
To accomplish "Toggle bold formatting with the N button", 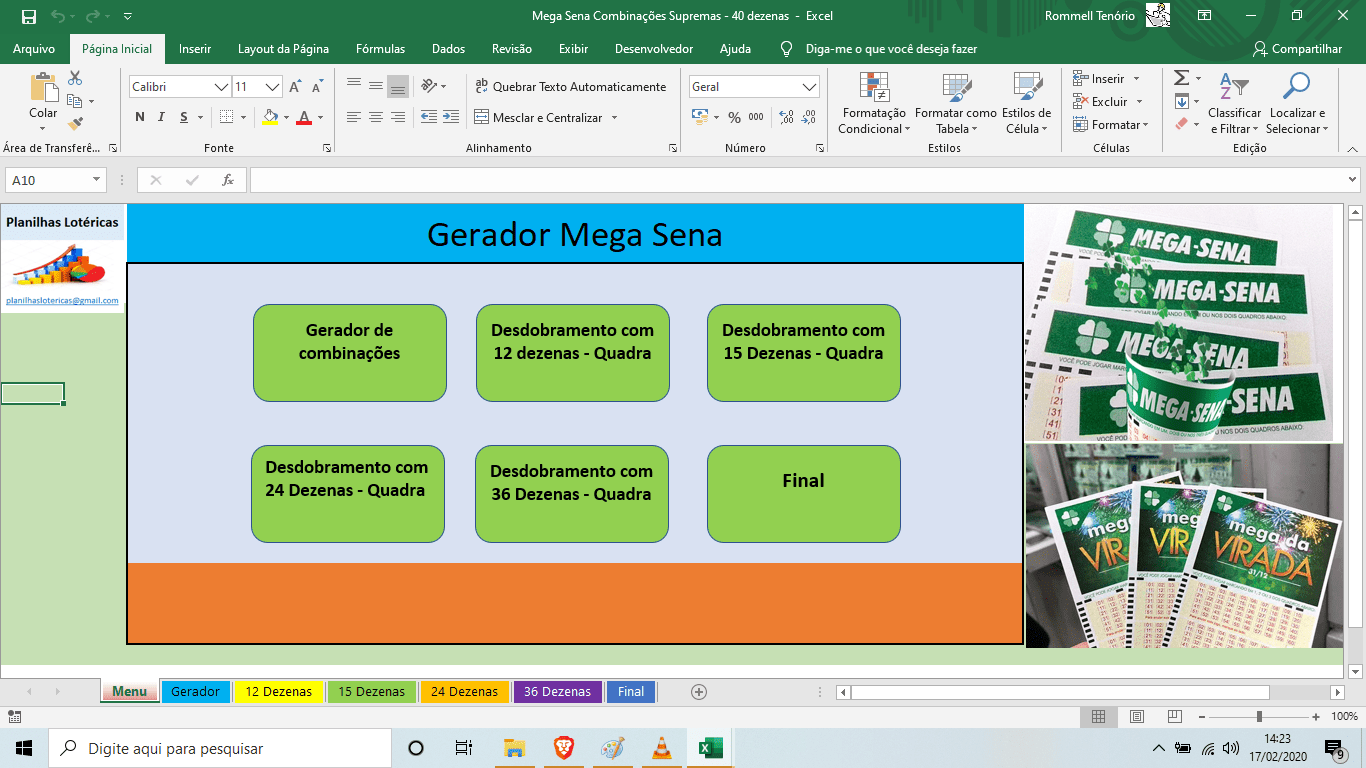I will point(140,117).
